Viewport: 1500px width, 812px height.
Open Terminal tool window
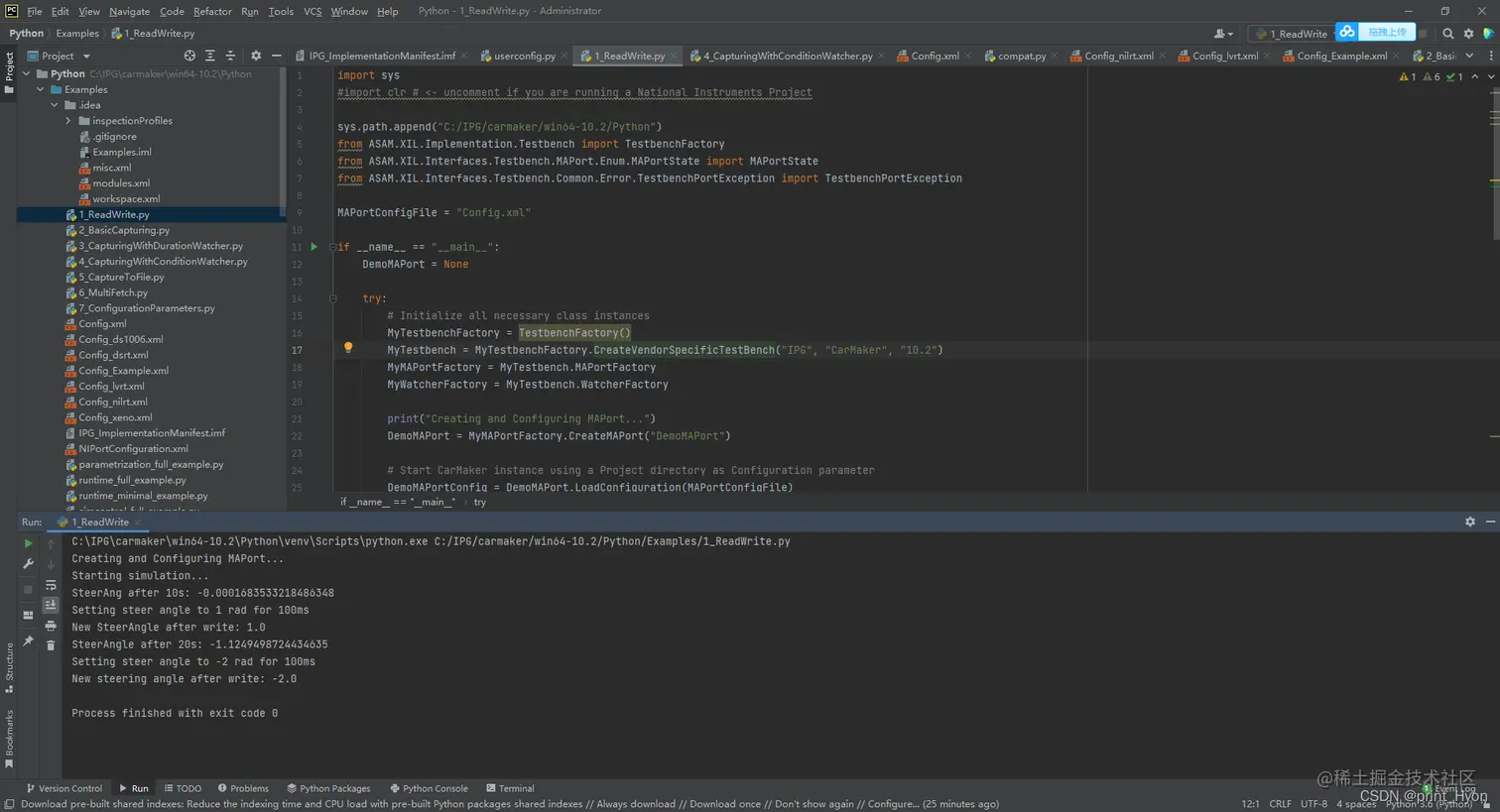coord(509,788)
